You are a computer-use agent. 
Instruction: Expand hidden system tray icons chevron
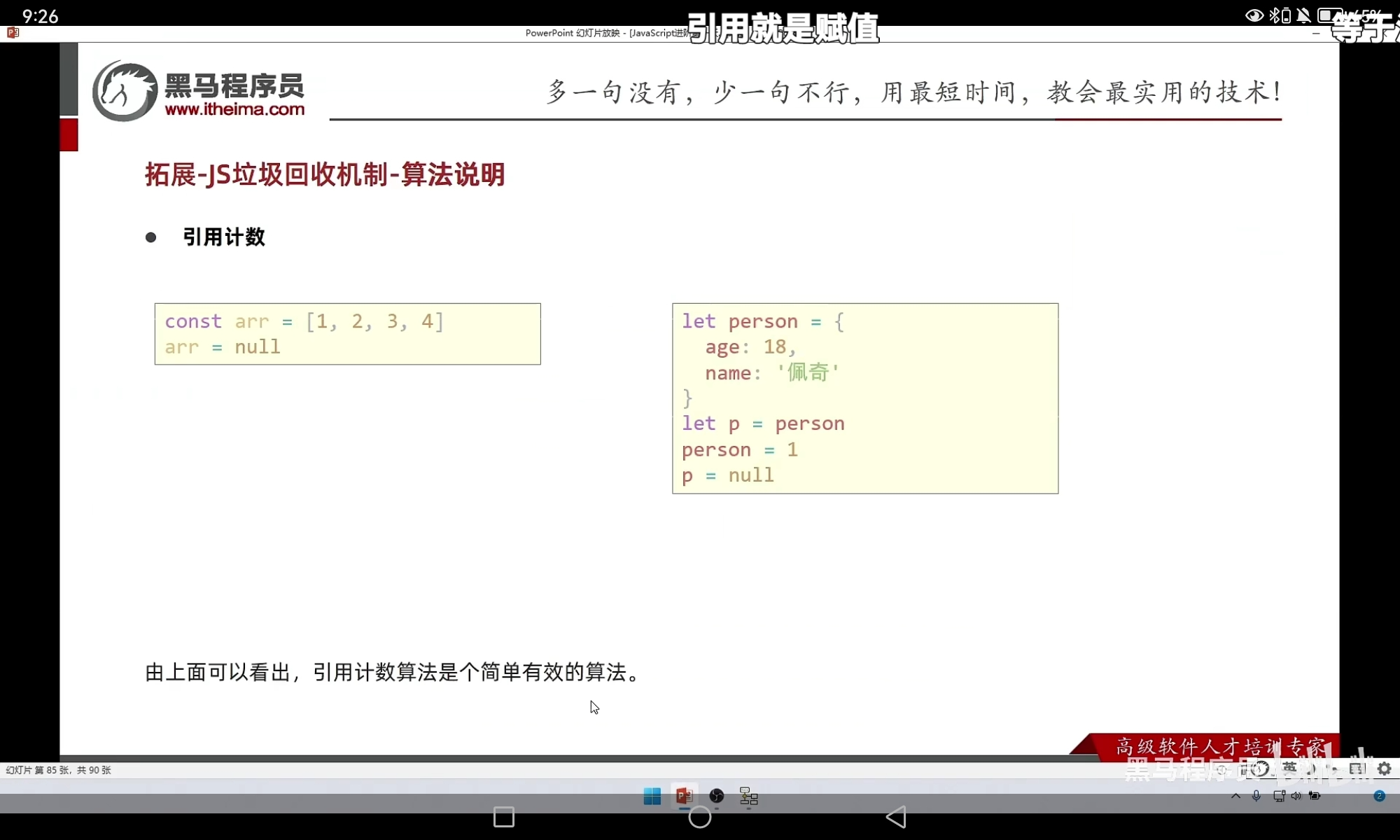(x=1235, y=796)
